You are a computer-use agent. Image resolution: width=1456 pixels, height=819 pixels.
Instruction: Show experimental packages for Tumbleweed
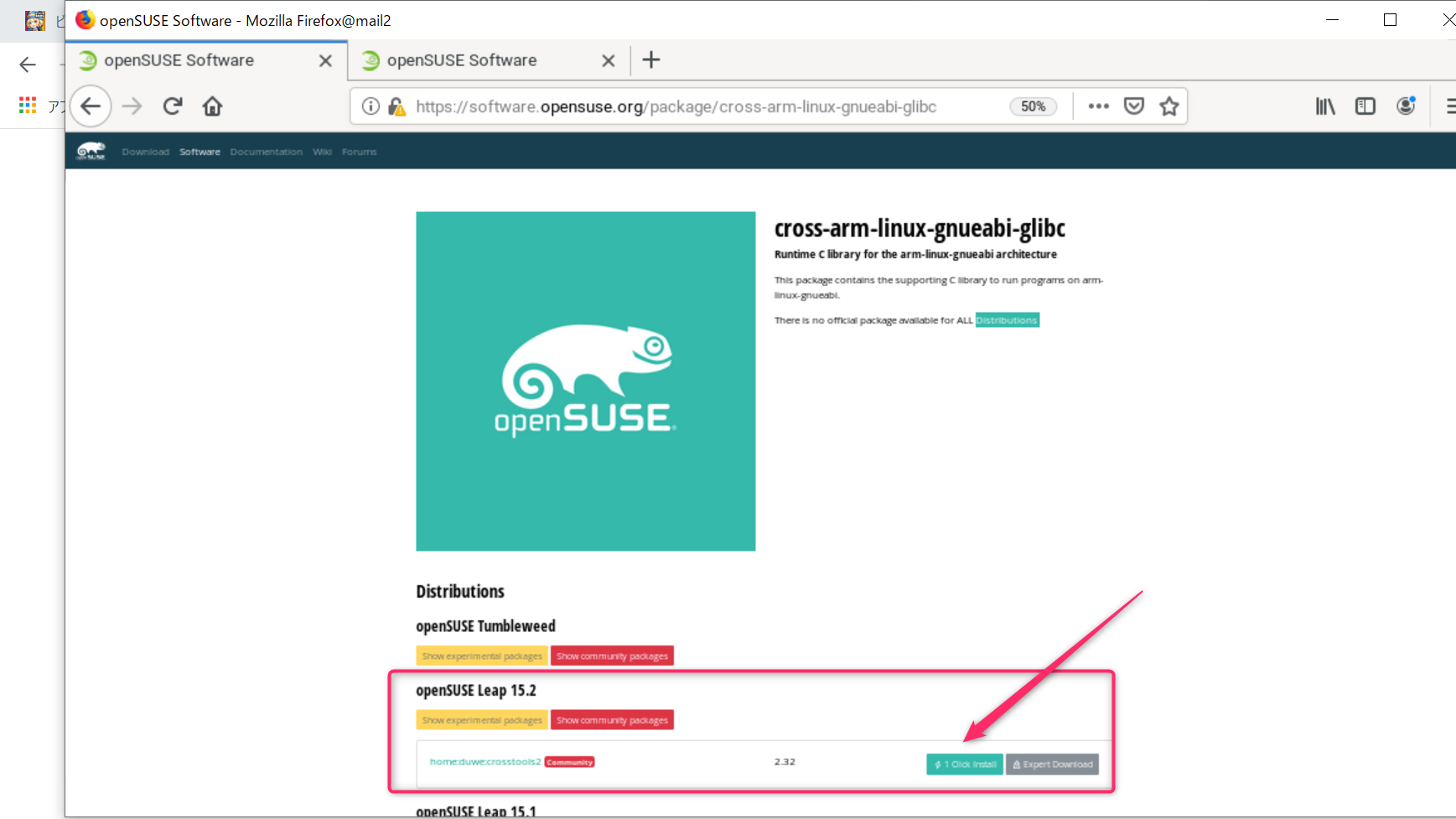[482, 656]
